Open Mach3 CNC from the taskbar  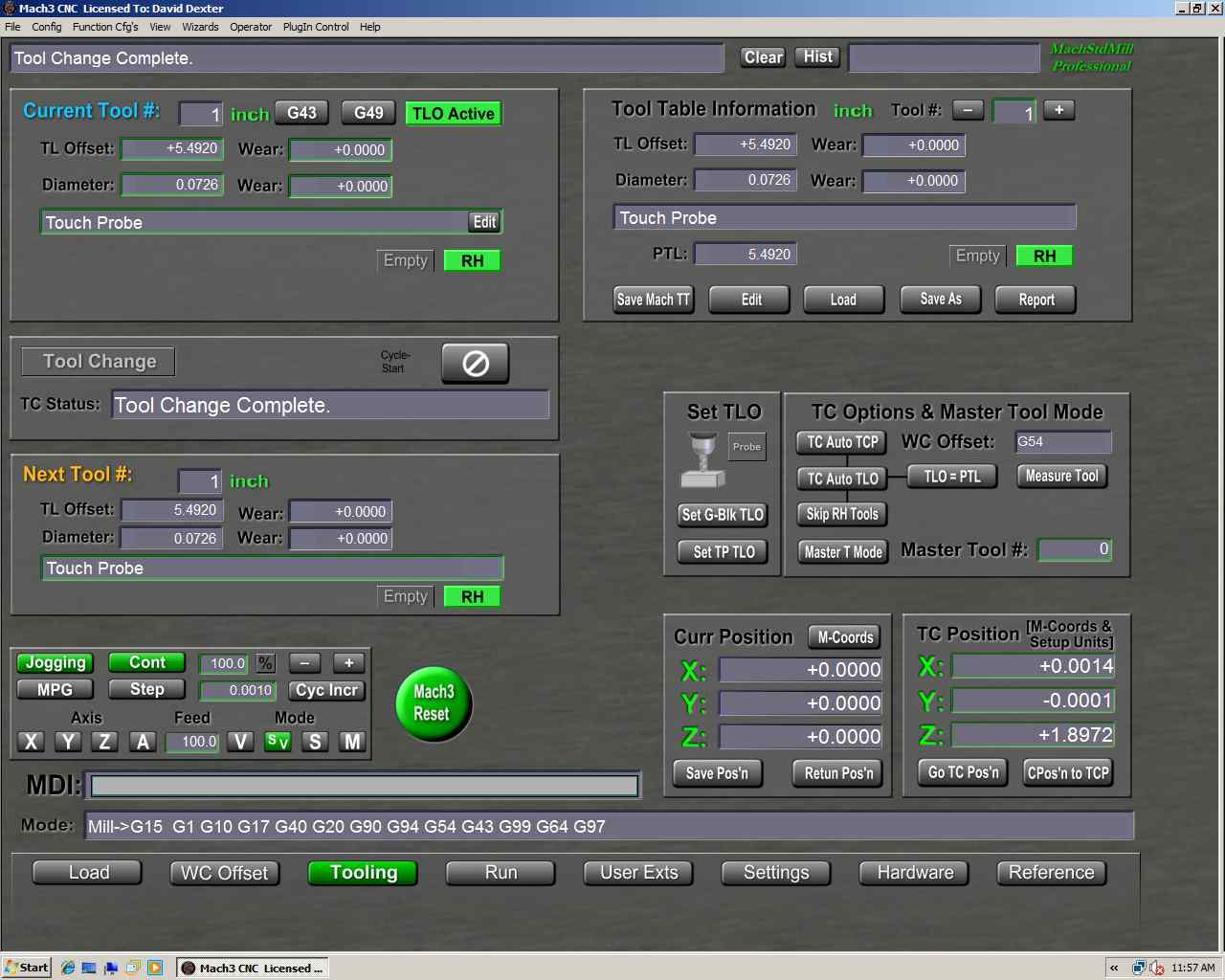pyautogui.click(x=252, y=968)
